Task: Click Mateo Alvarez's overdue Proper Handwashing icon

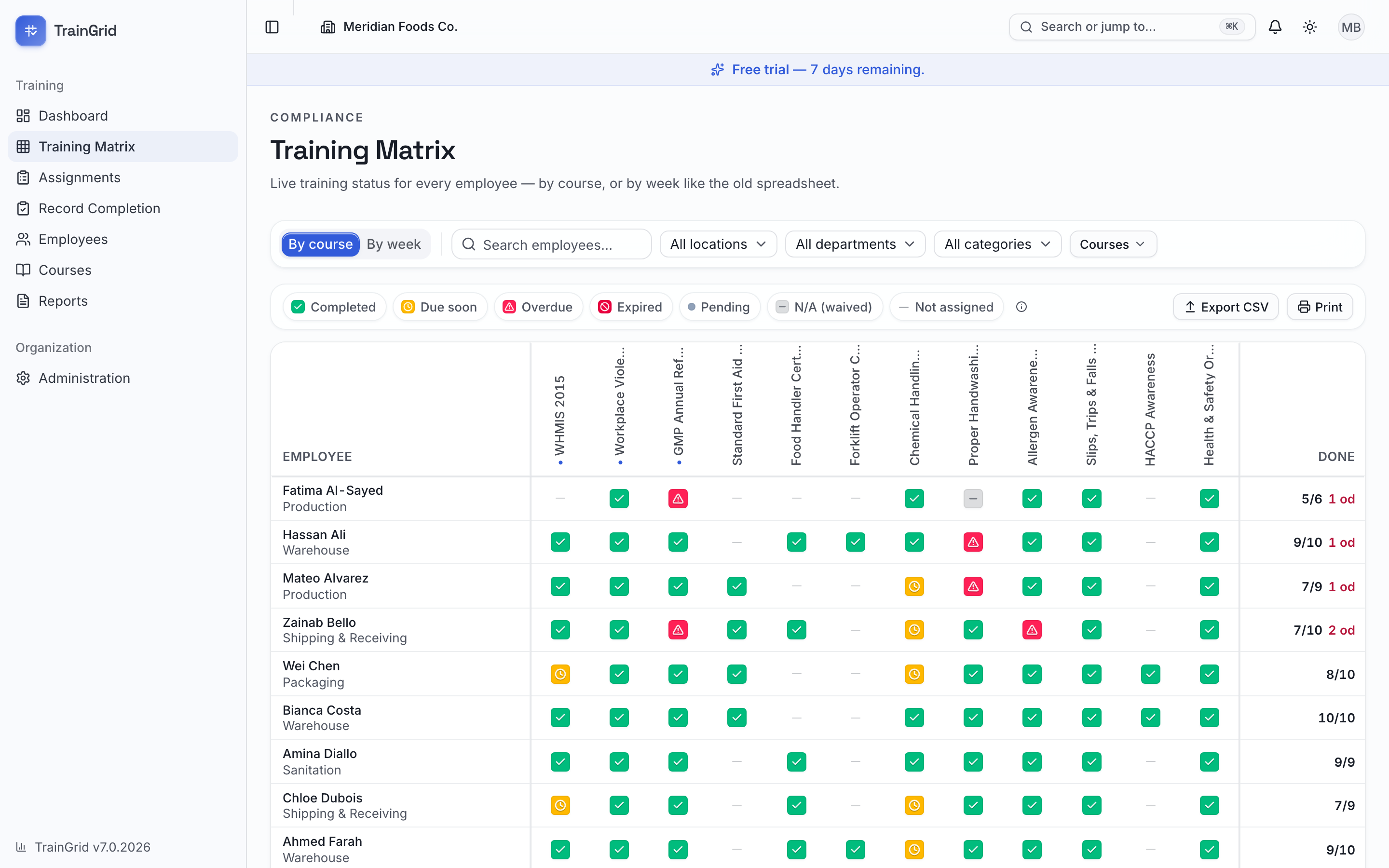Action: tap(973, 586)
